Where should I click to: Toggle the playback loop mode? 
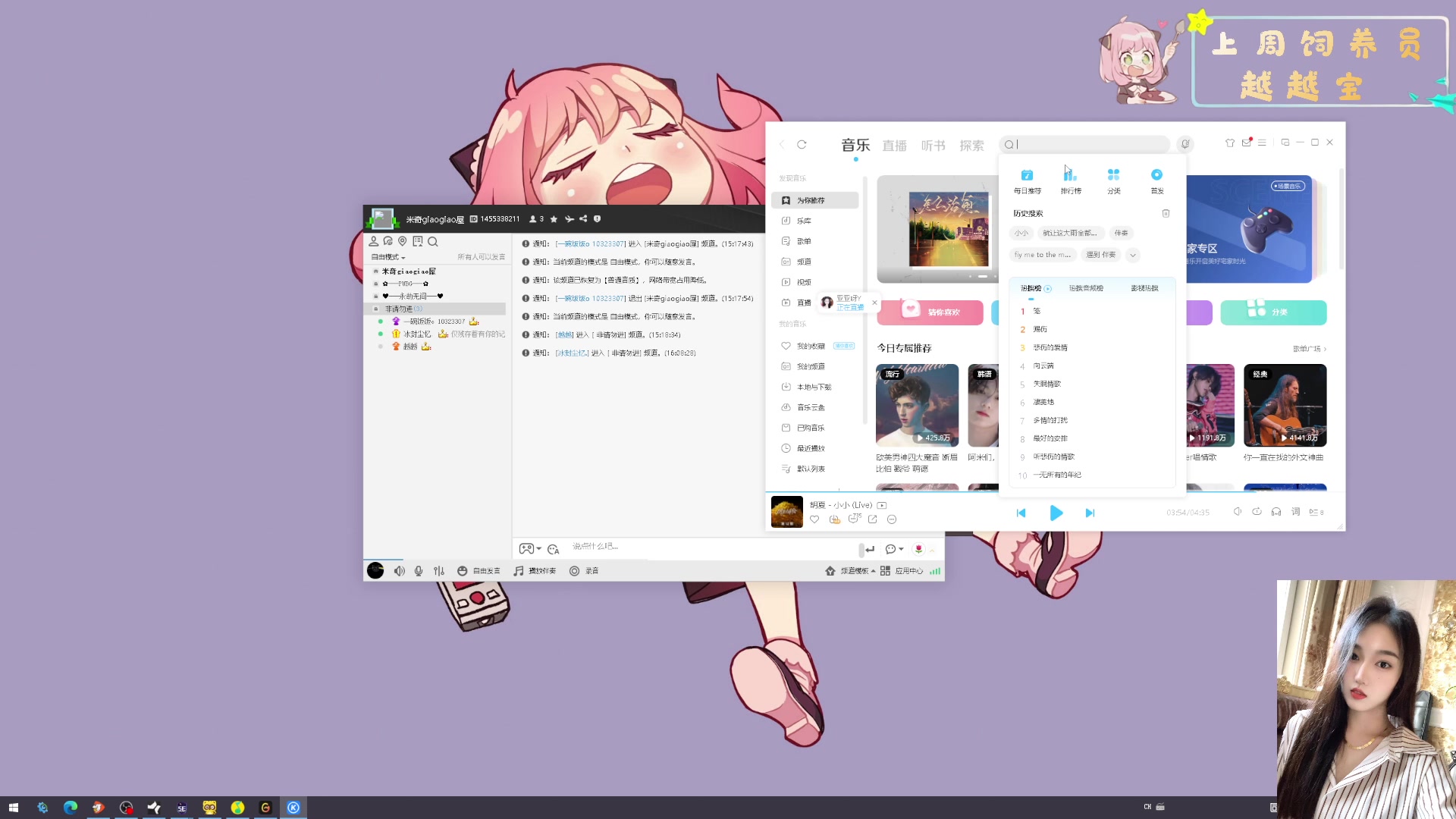pos(1257,512)
